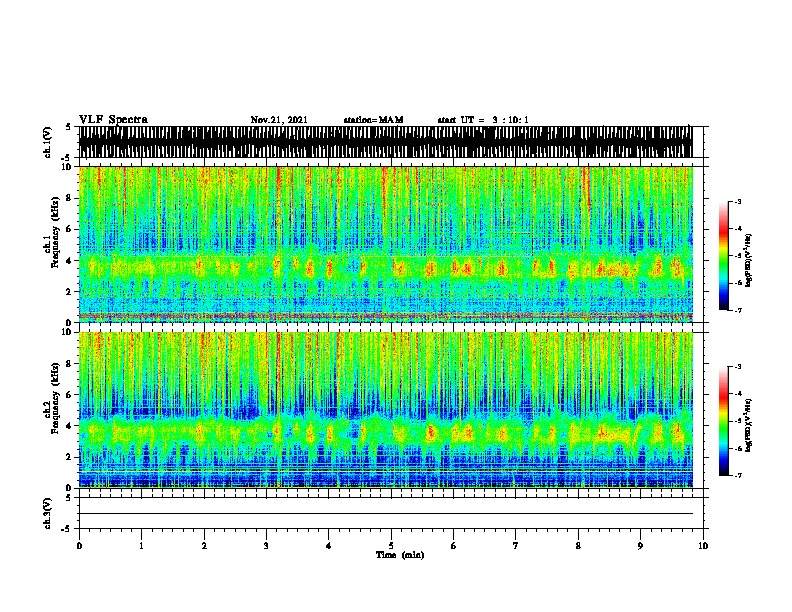Click the "-3" label on ch.1 colorbar
792x612 pixels.
pos(737,202)
